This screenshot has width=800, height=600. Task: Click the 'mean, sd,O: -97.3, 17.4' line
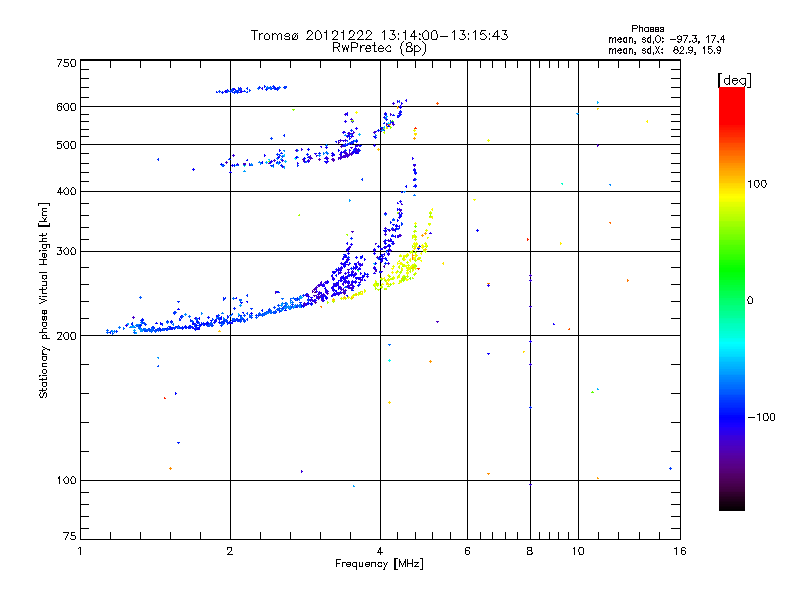[666, 39]
